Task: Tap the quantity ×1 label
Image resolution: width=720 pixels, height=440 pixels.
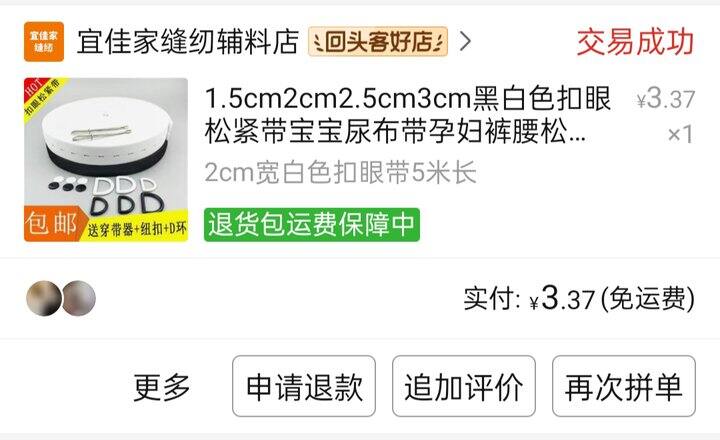Action: click(680, 134)
